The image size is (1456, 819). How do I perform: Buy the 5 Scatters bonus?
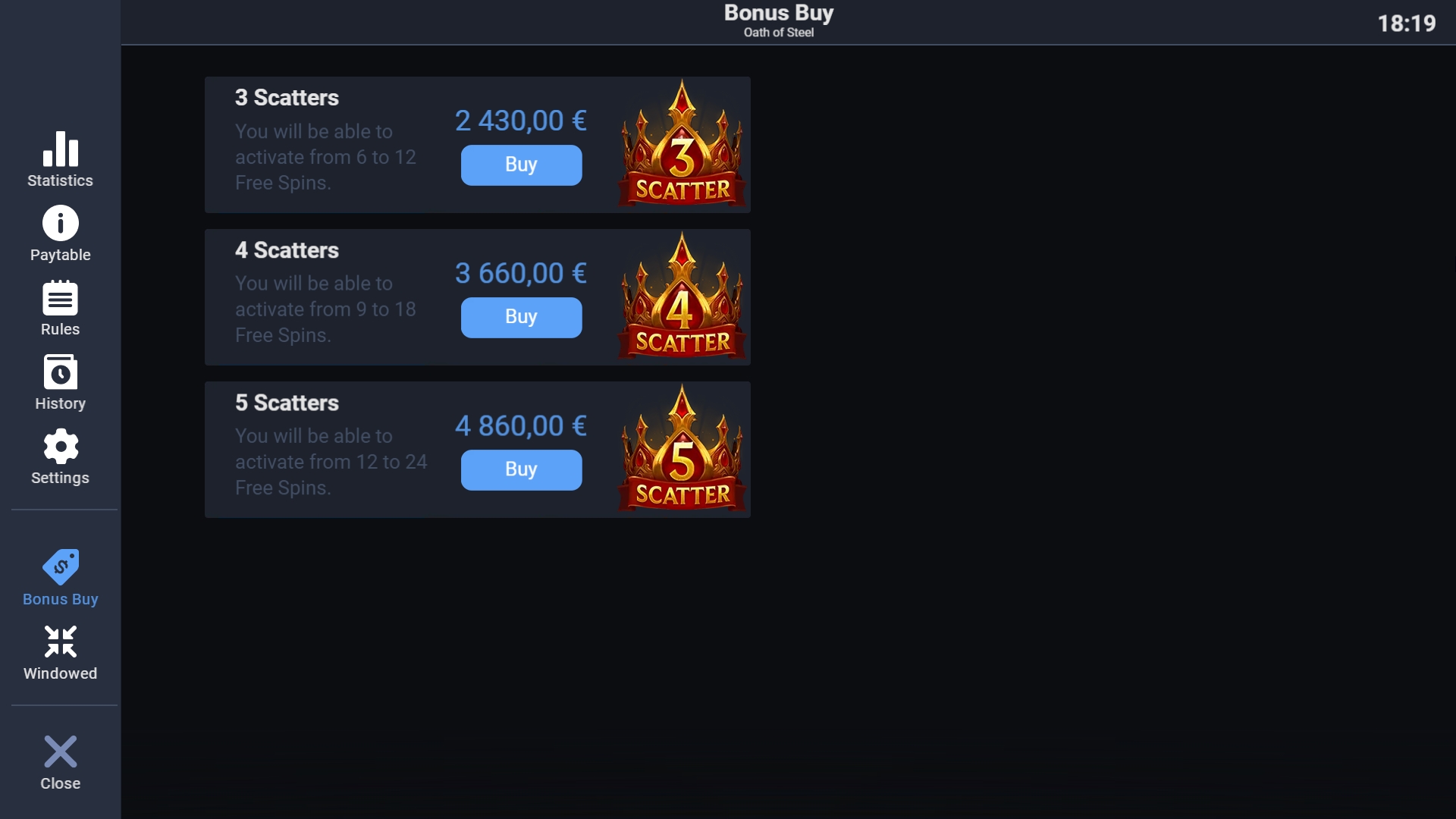click(522, 469)
